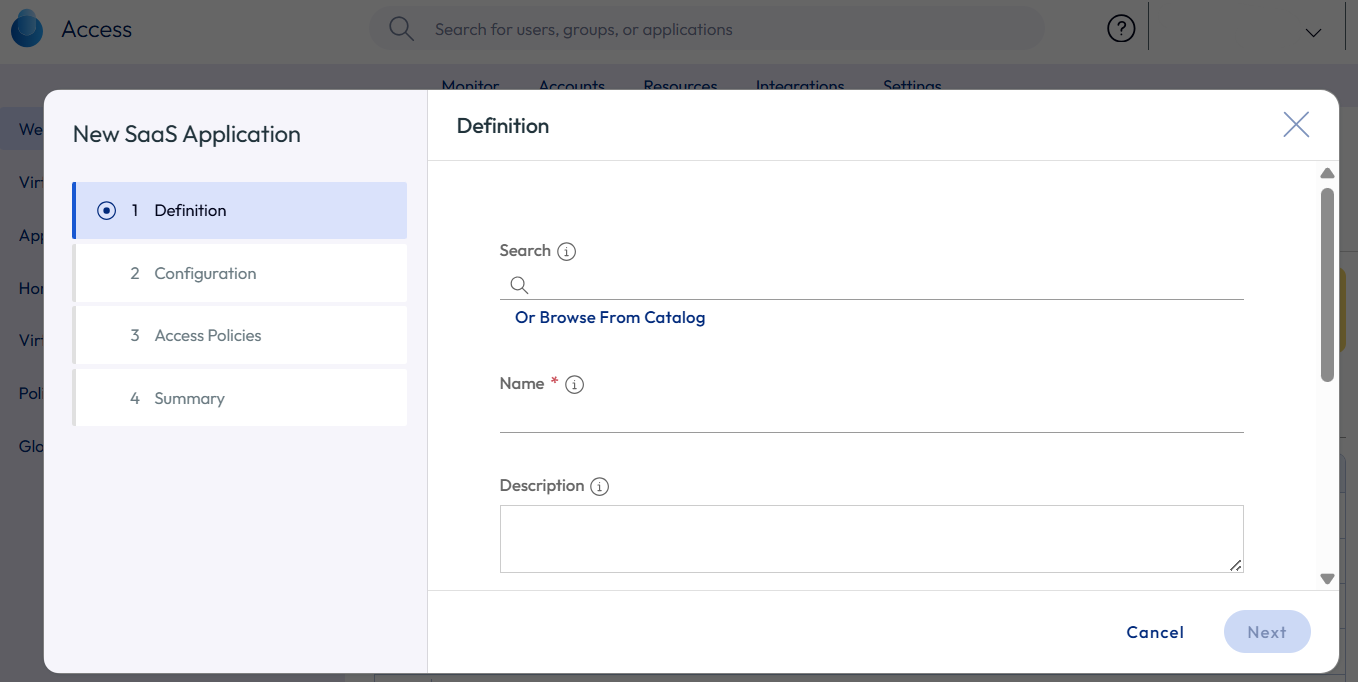Open the Or Browse From Catalog link
Screen dimensions: 1358x682
[610, 318]
